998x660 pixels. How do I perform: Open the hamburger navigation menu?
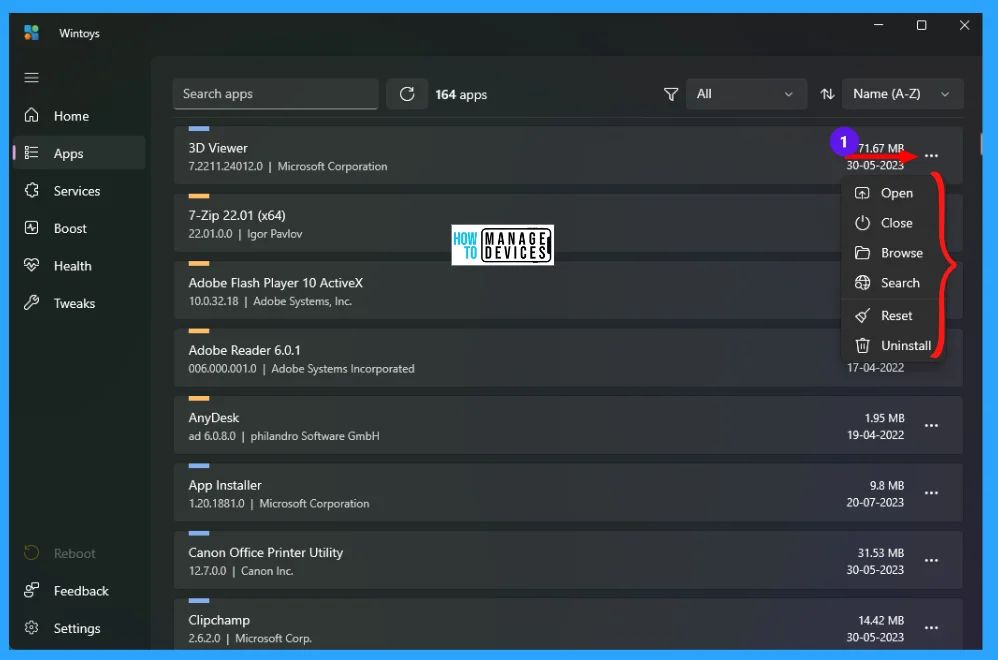[31, 78]
